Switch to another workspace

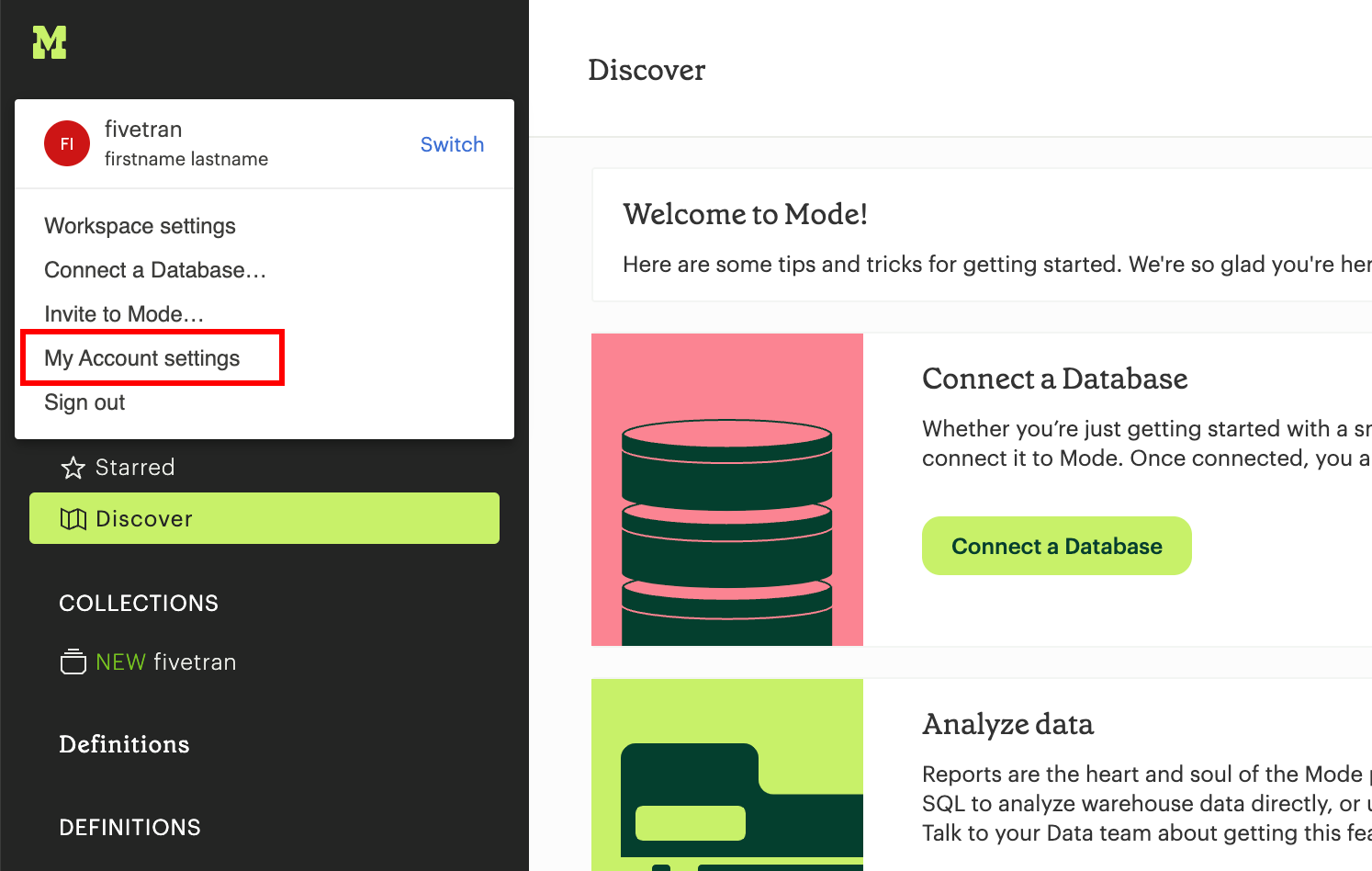pyautogui.click(x=452, y=144)
